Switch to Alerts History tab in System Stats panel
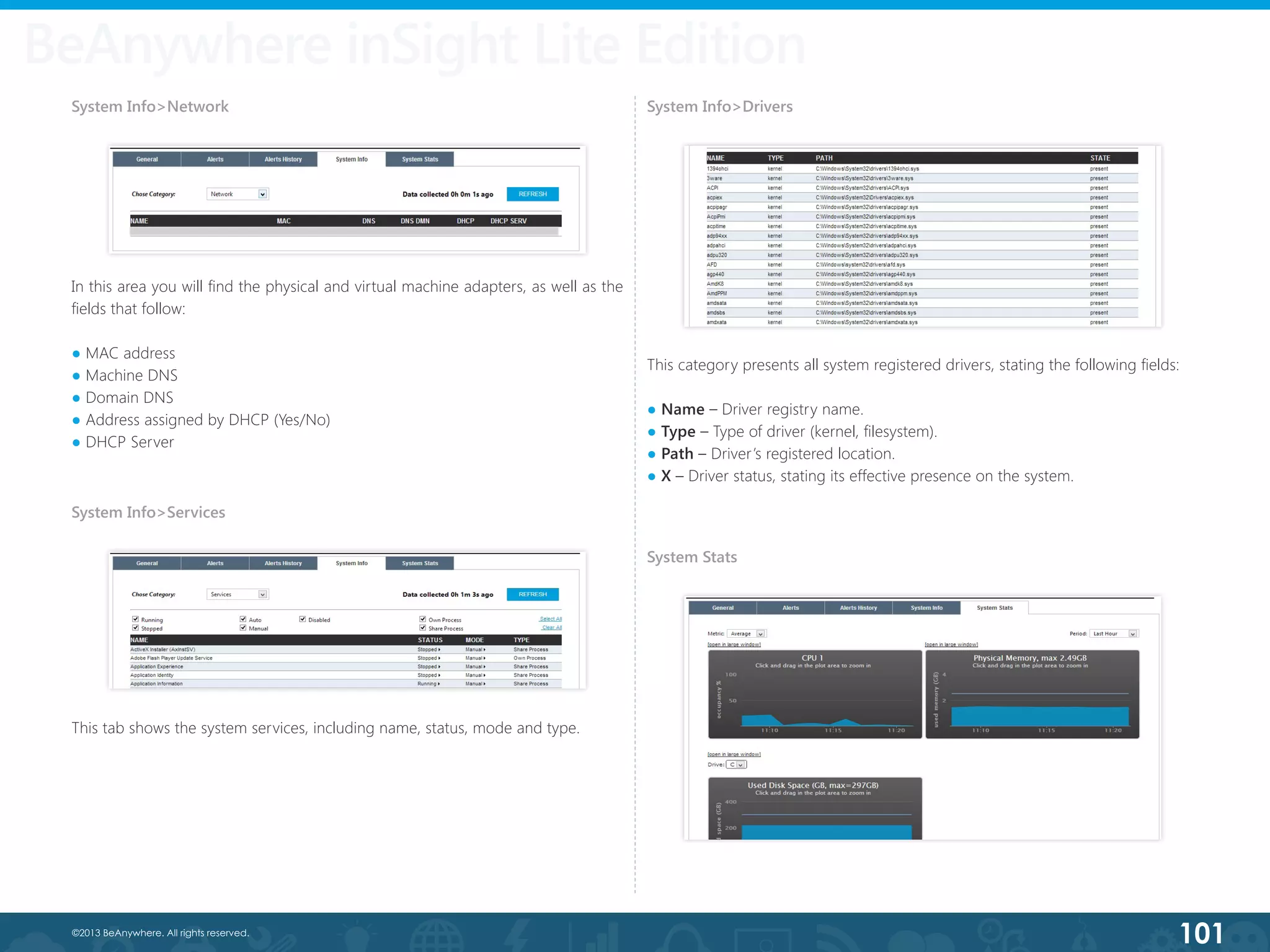This screenshot has width=1270, height=952. click(858, 608)
